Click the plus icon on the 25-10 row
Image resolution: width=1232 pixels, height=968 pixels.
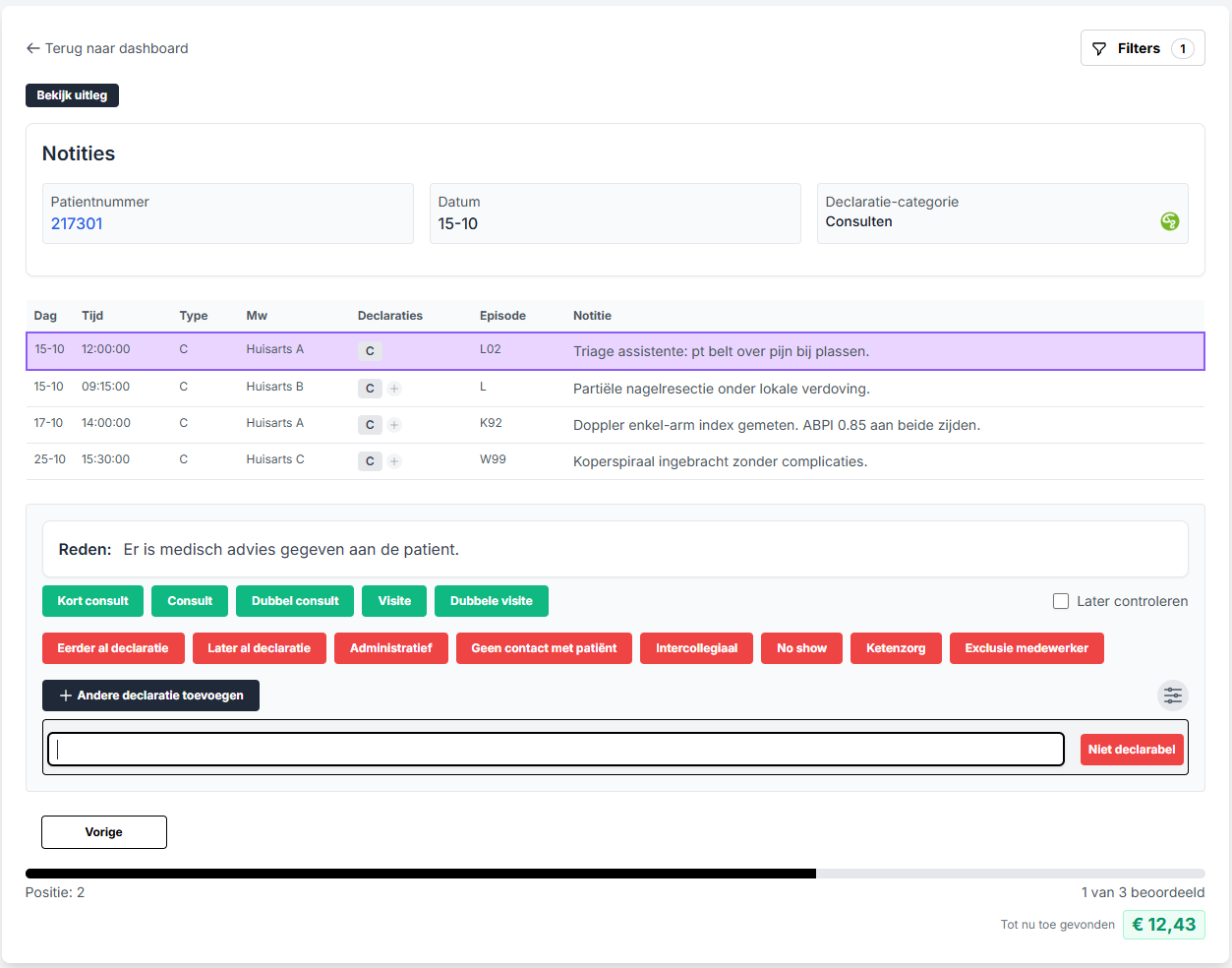394,460
